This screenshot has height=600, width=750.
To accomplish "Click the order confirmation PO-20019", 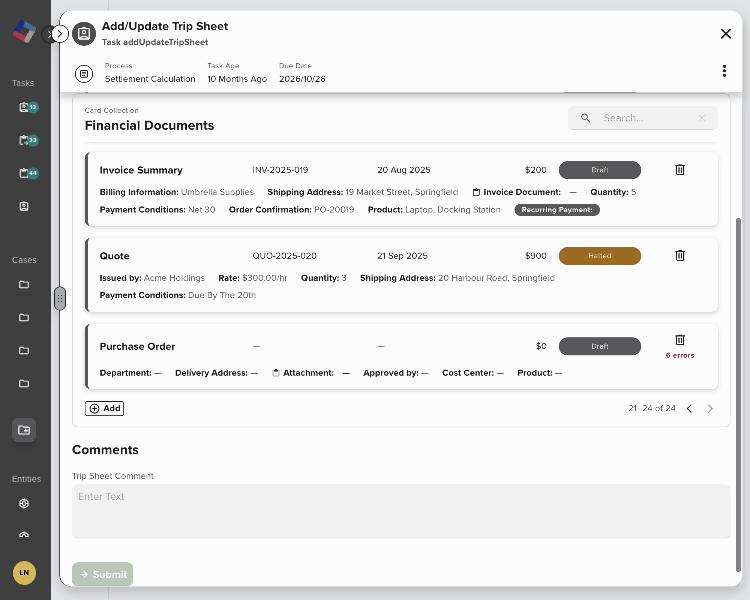I will (x=334, y=210).
